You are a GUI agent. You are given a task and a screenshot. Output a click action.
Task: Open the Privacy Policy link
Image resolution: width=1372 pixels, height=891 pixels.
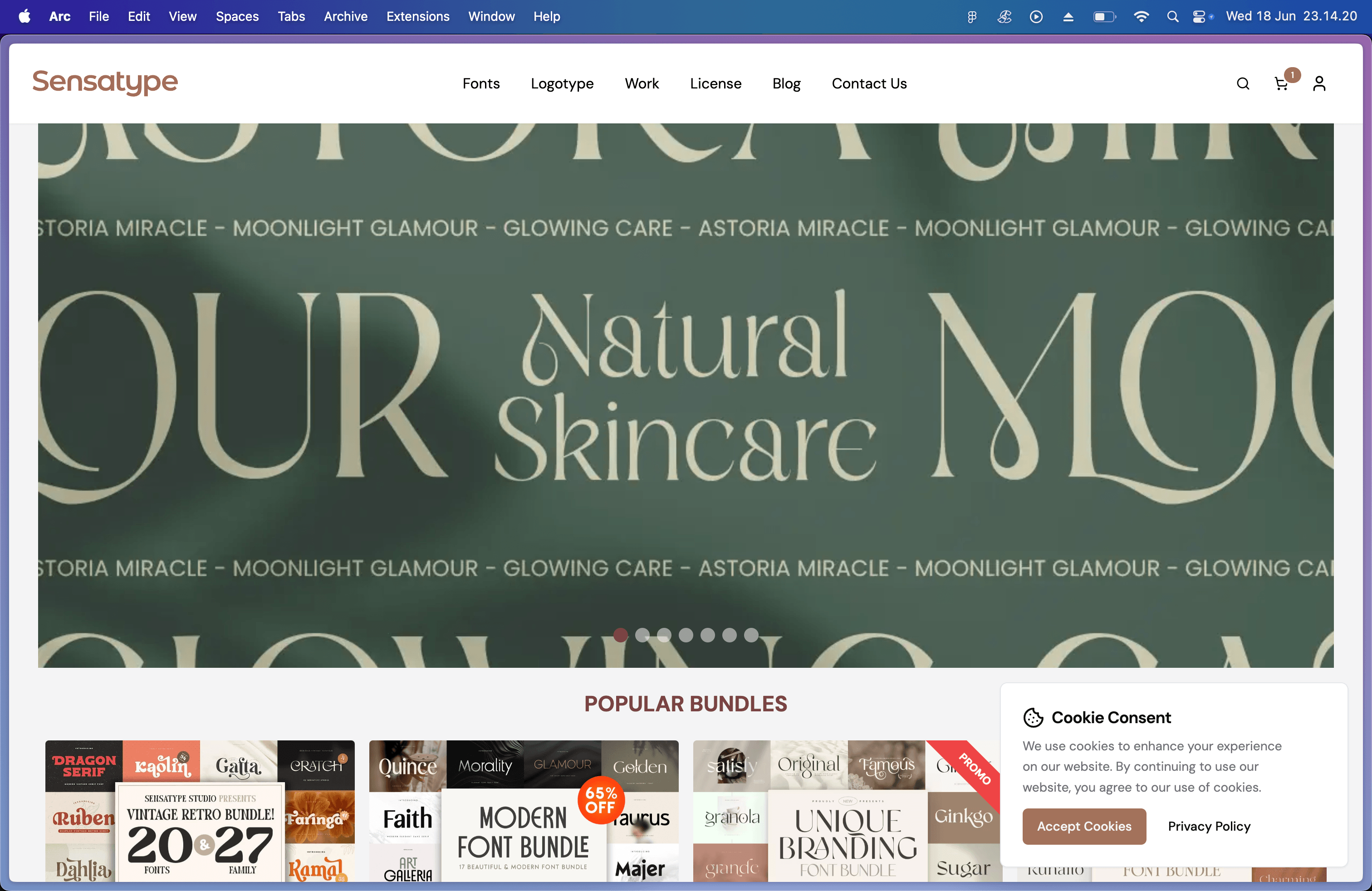tap(1209, 826)
